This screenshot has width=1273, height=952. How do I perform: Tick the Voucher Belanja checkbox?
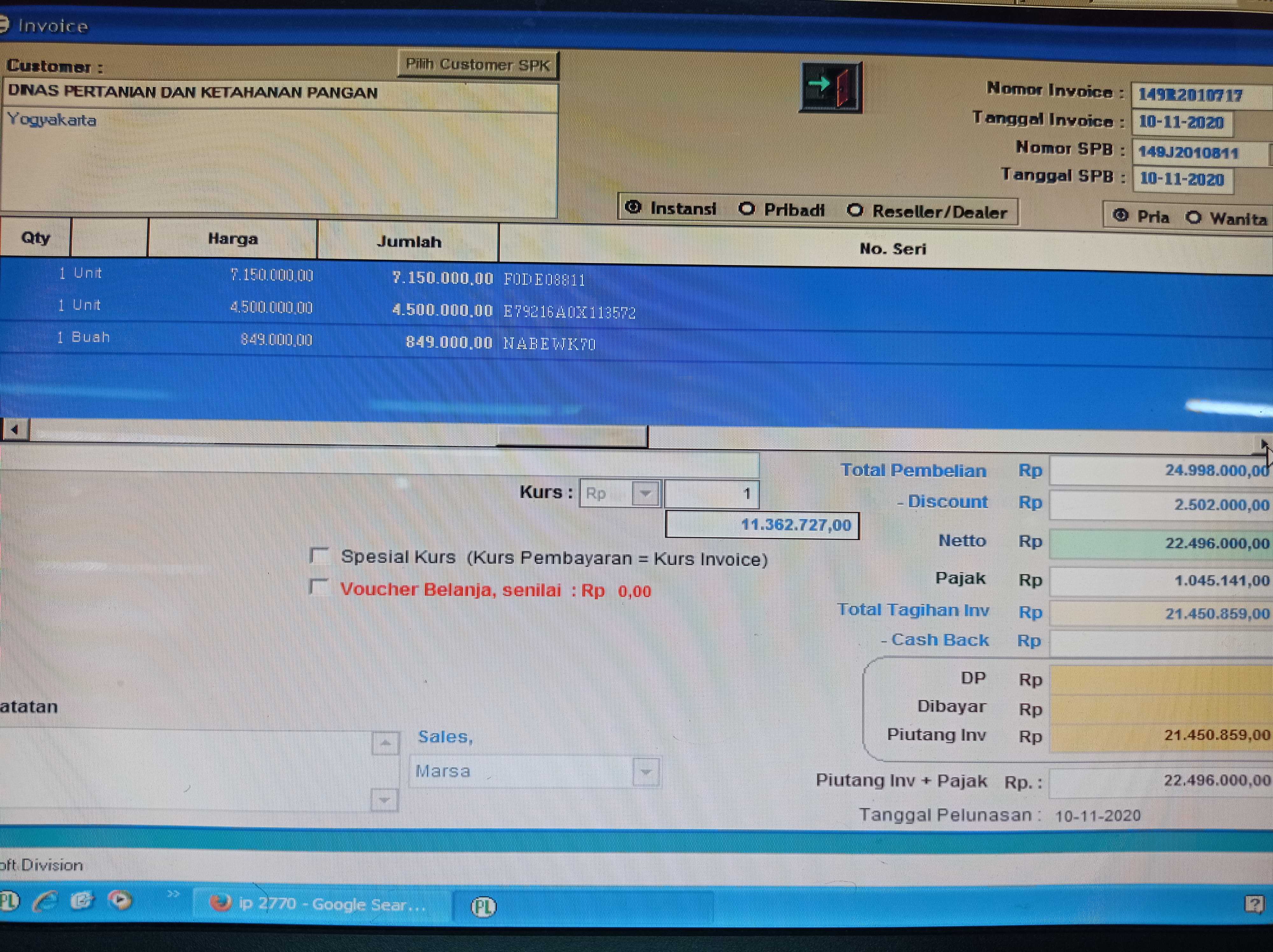pos(318,587)
